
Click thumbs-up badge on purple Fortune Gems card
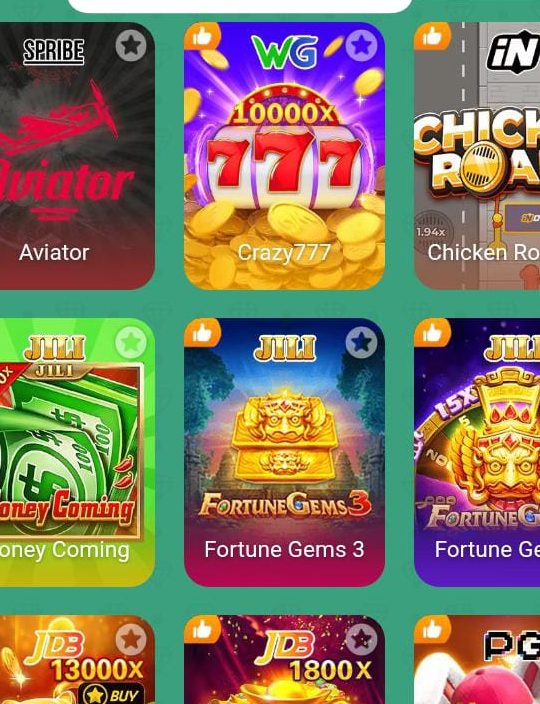coord(432,333)
